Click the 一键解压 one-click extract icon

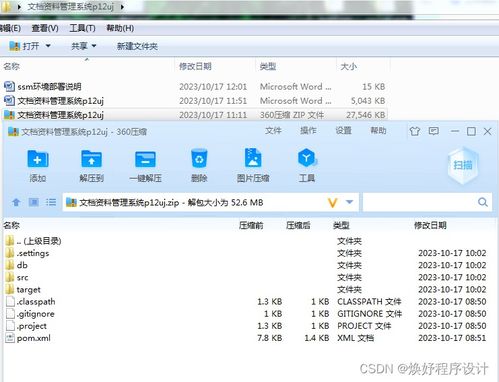(x=145, y=159)
